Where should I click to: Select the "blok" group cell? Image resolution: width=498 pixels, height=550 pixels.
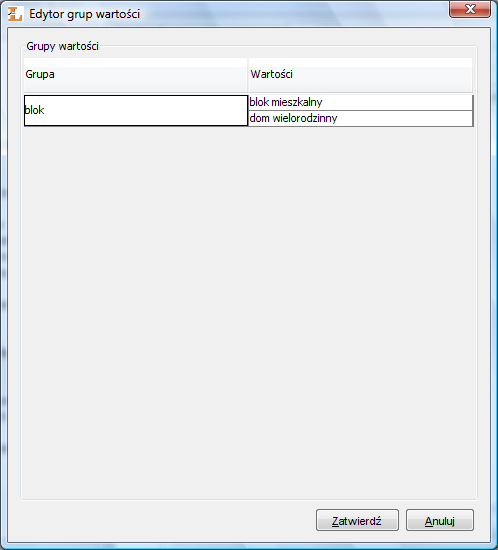(x=136, y=110)
